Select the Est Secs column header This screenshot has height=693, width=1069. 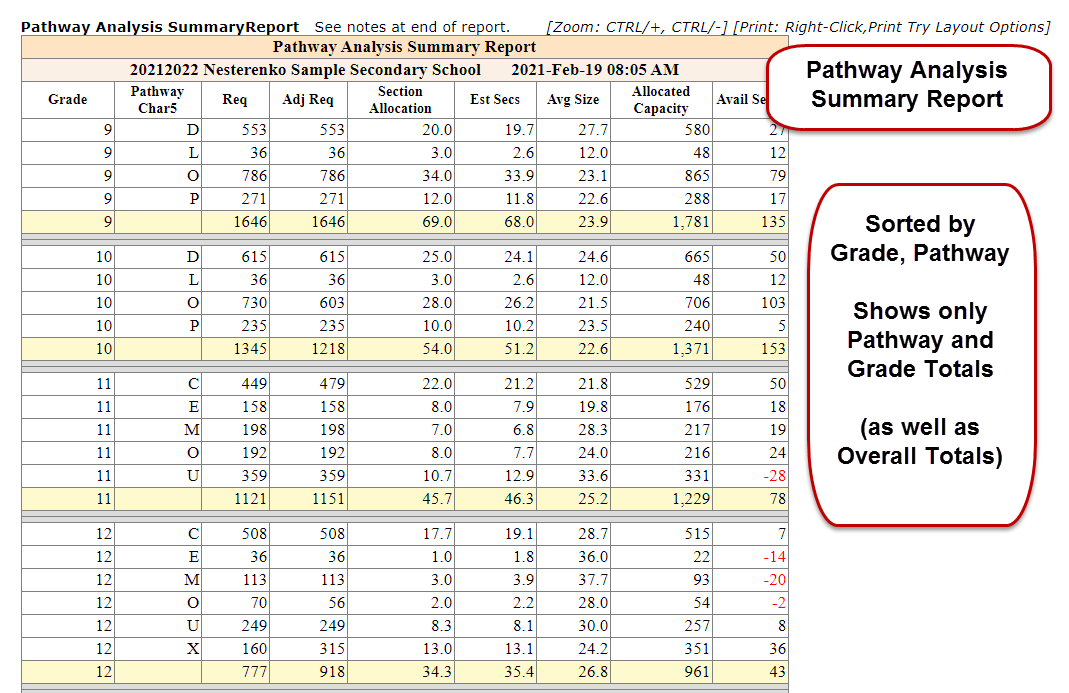495,100
